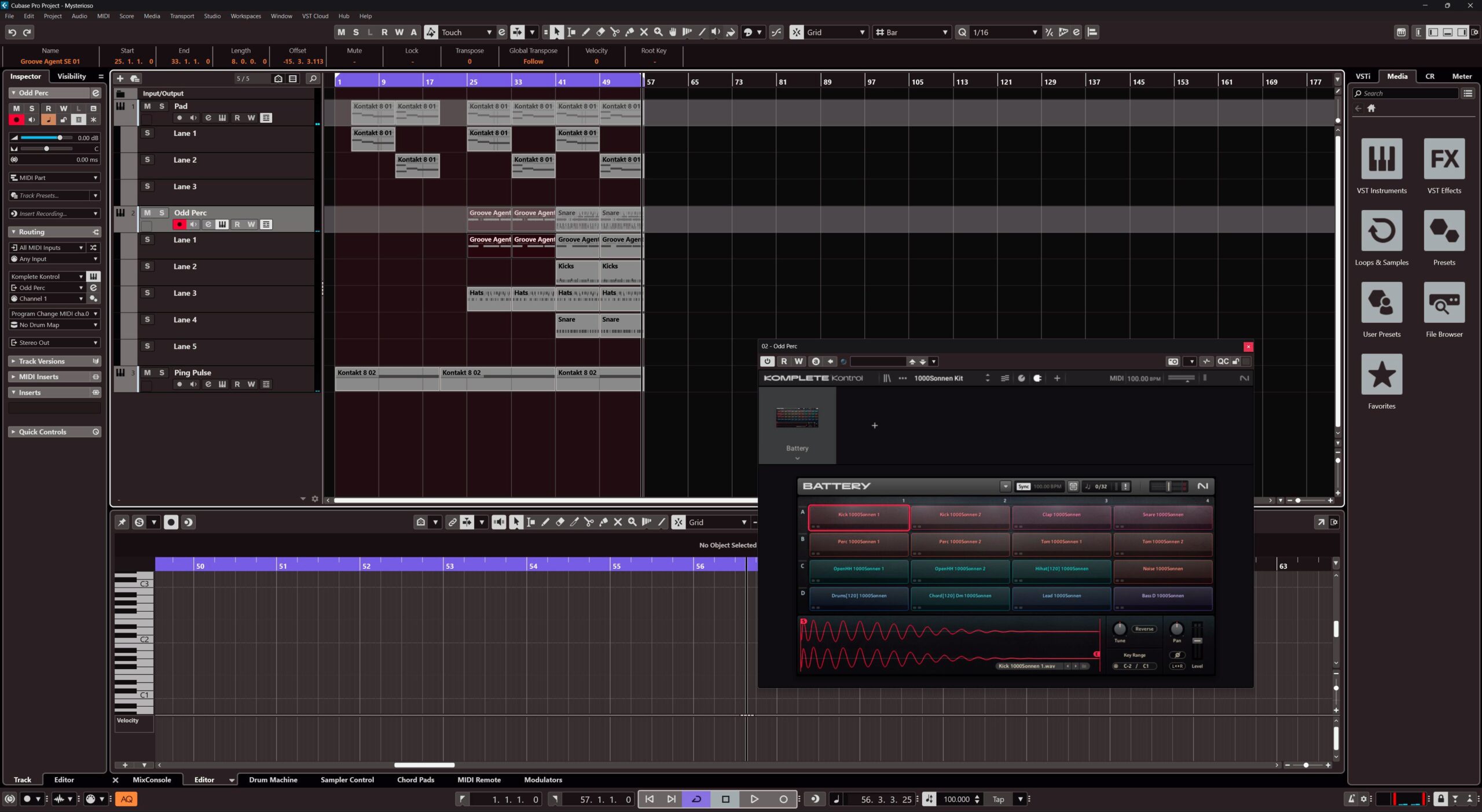The width and height of the screenshot is (1482, 812).
Task: Click the Stop transport button
Action: [725, 799]
